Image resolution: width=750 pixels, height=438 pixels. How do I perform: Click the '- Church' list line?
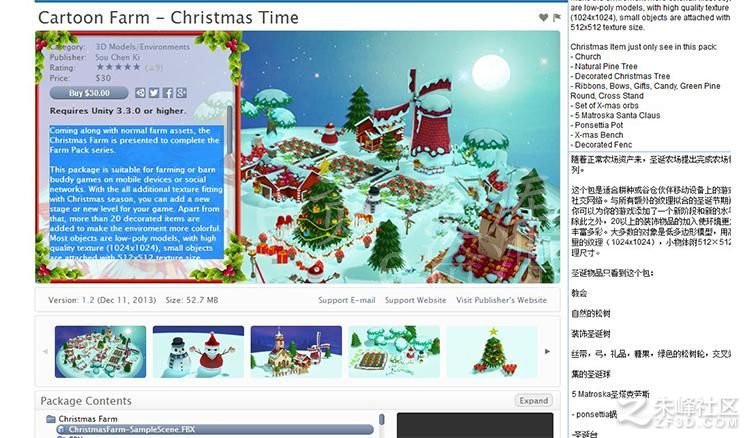pos(585,56)
